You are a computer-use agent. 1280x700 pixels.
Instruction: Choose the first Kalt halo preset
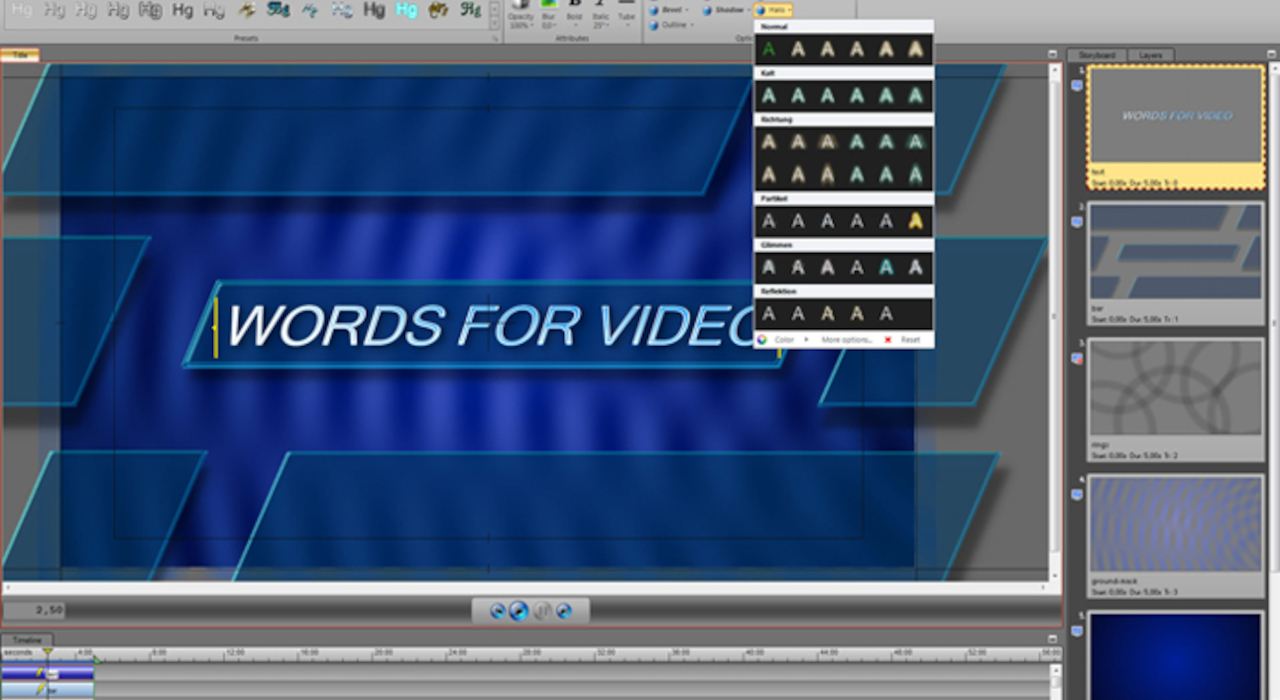768,96
